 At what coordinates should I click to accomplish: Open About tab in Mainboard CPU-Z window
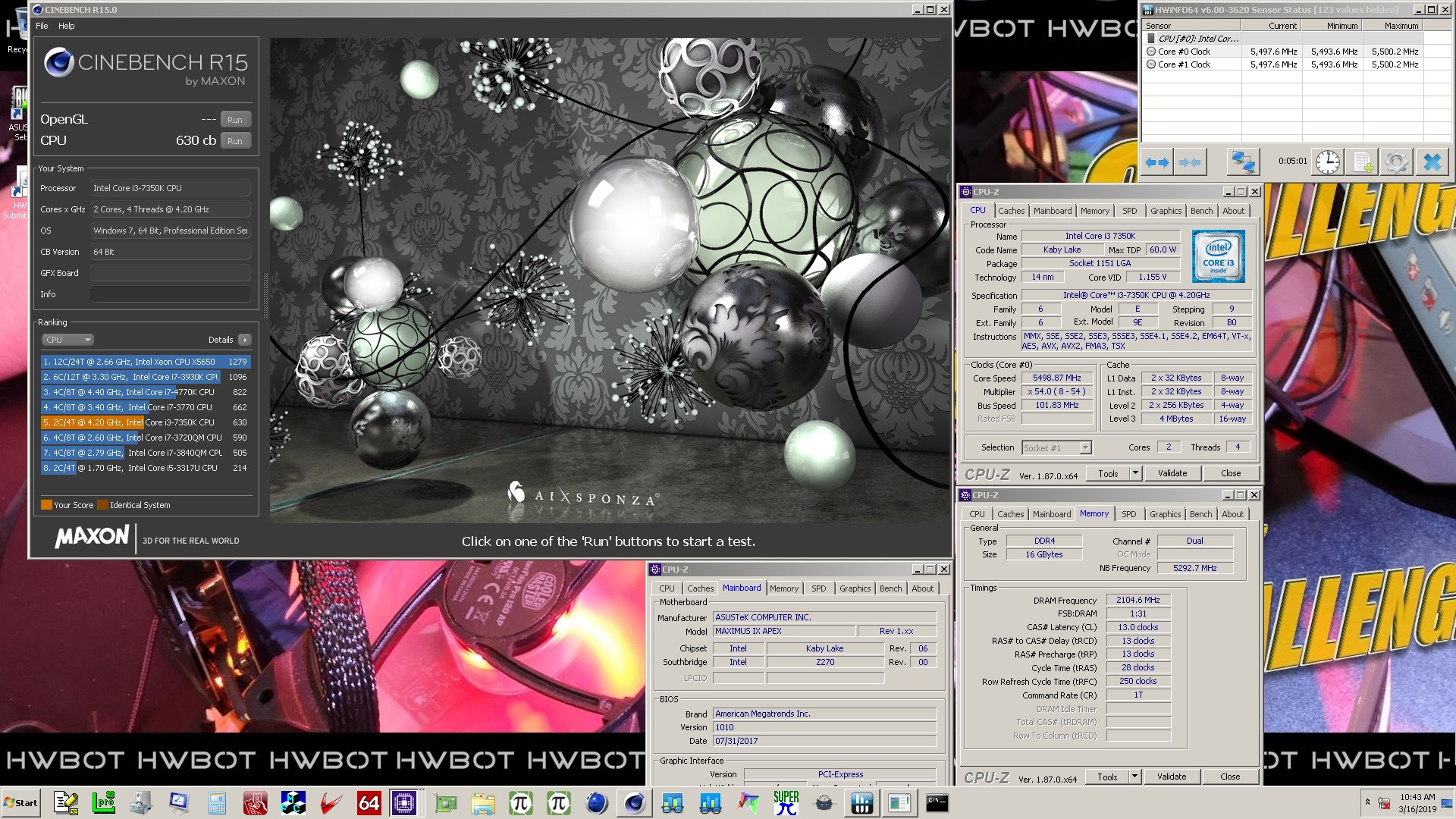click(922, 588)
